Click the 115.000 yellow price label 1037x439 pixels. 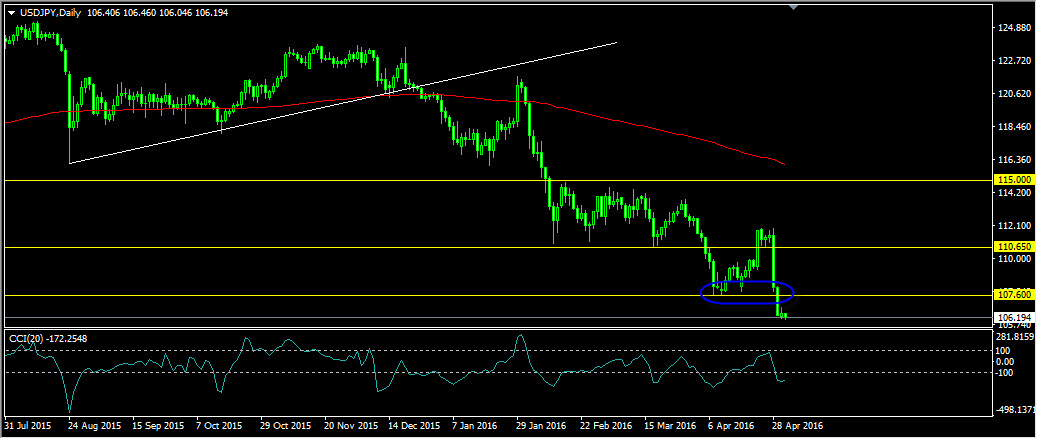(x=1015, y=180)
